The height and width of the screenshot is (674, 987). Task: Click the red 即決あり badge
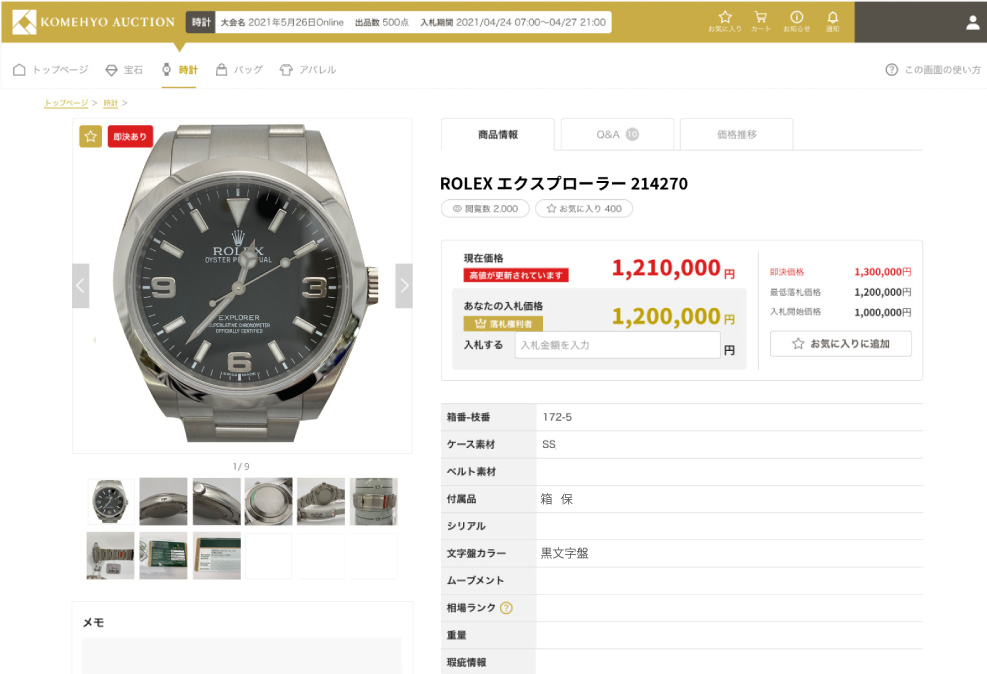tap(130, 137)
